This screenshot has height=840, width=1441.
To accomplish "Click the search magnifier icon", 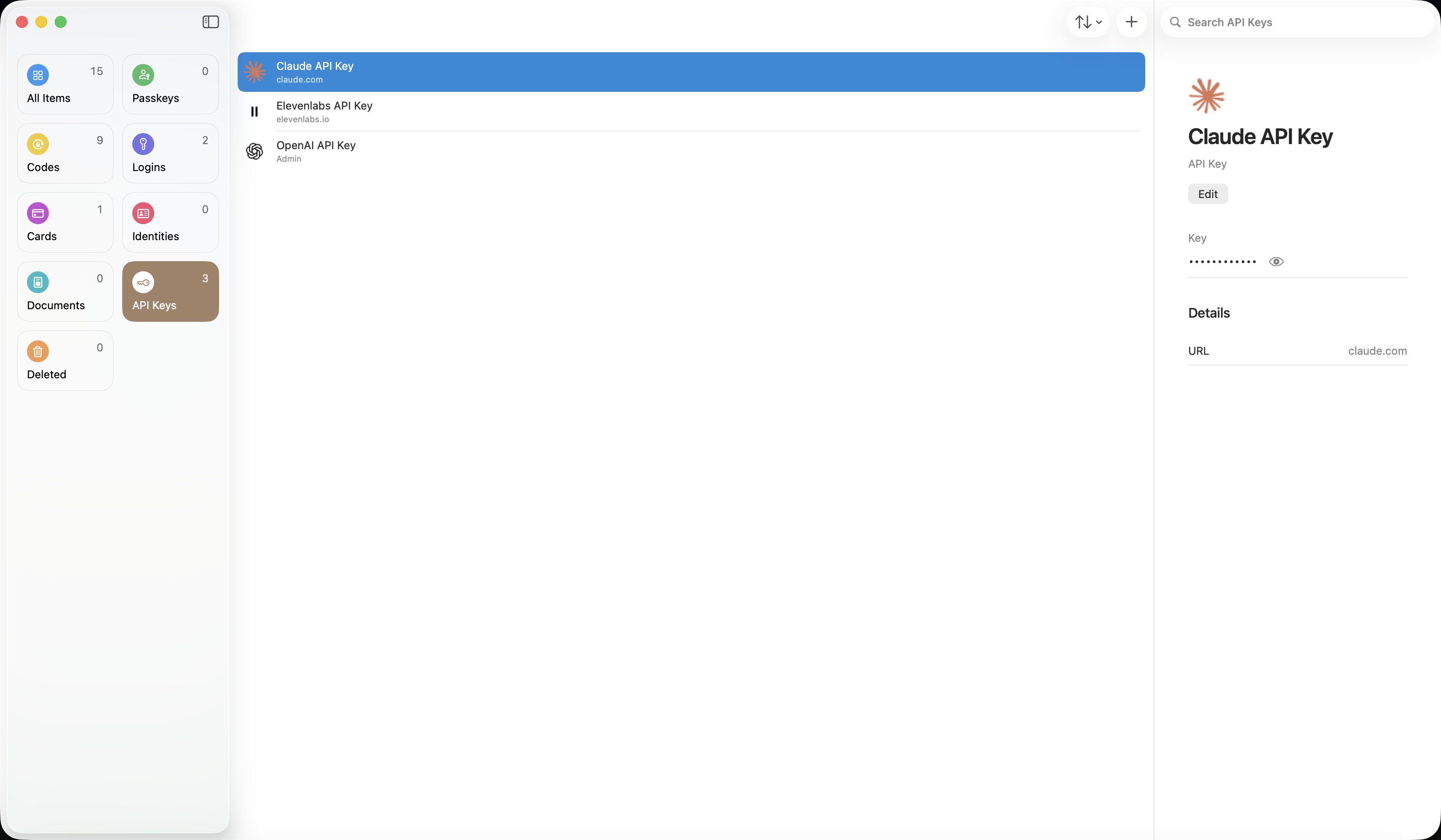I will point(1175,22).
